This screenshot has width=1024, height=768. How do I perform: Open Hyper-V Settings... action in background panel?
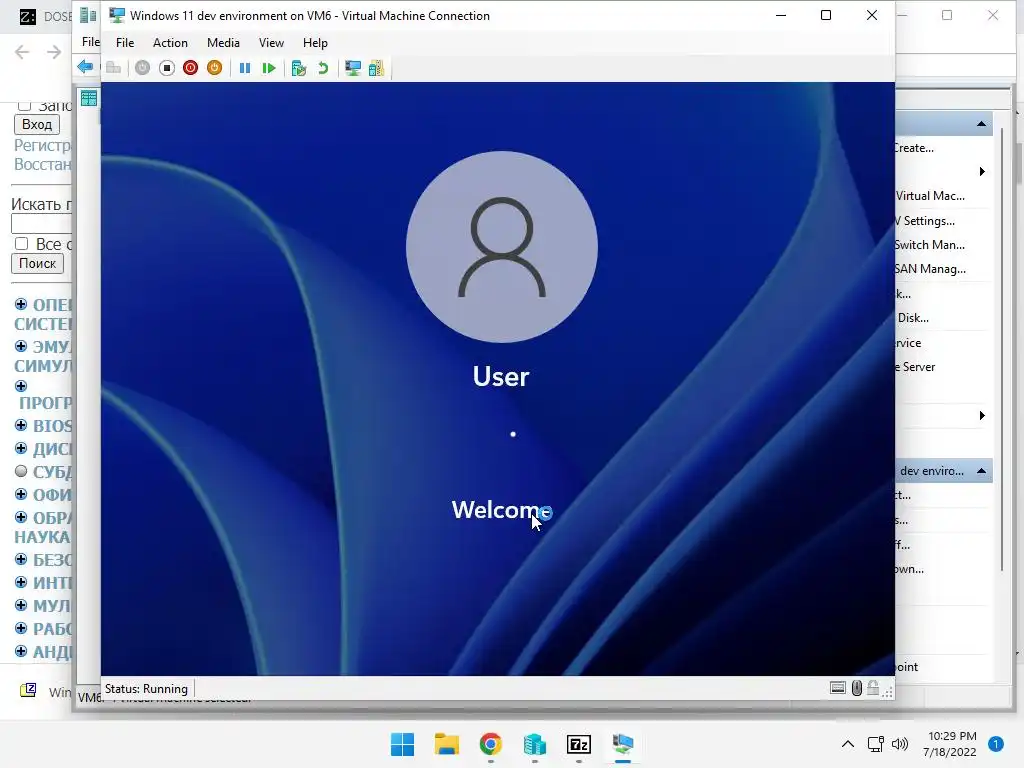(925, 221)
